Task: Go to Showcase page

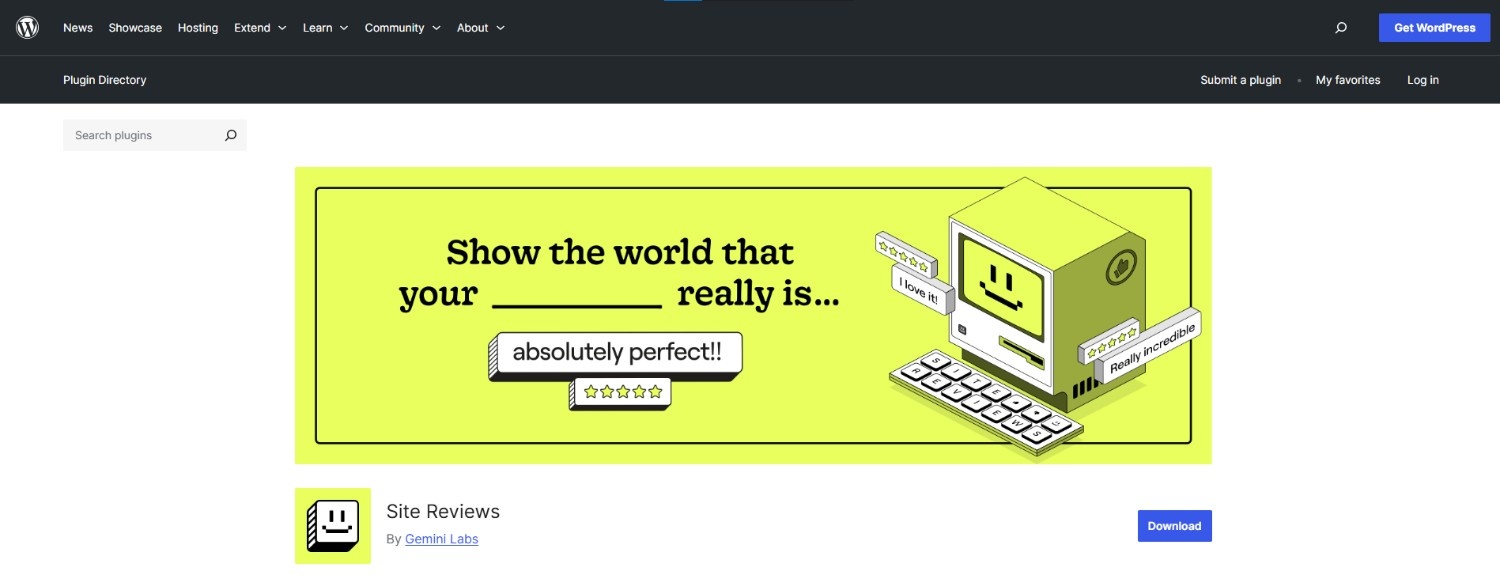Action: coord(135,28)
